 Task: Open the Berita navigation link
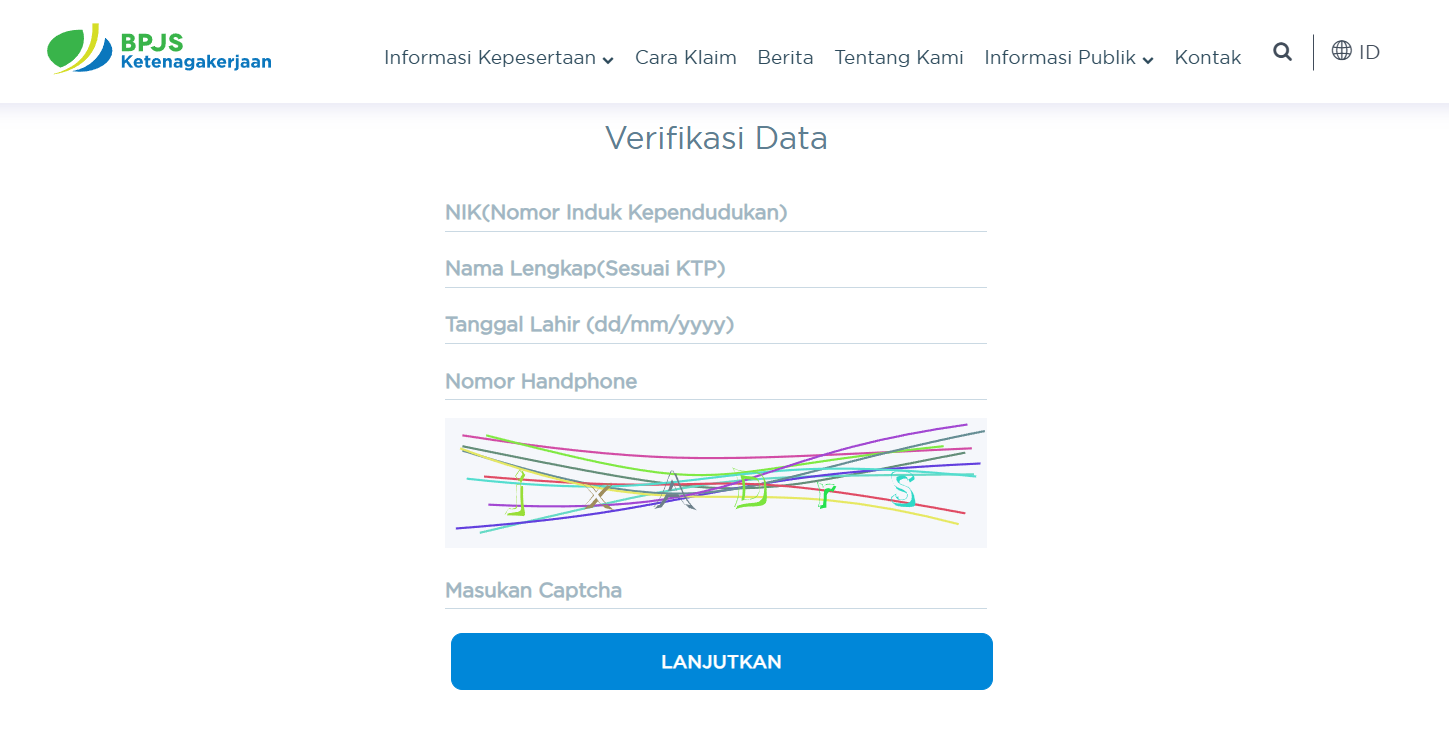pos(785,58)
